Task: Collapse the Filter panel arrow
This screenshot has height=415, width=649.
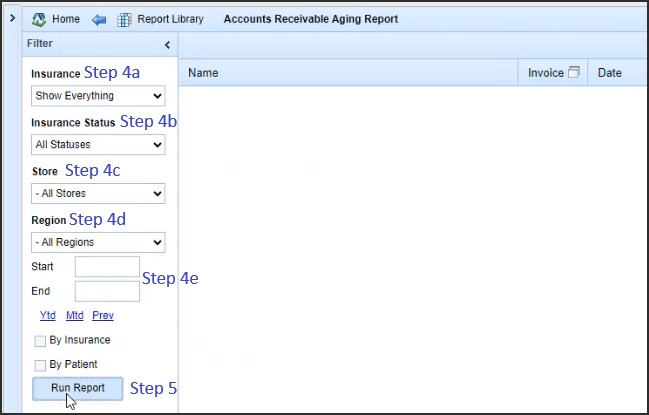Action: coord(167,44)
